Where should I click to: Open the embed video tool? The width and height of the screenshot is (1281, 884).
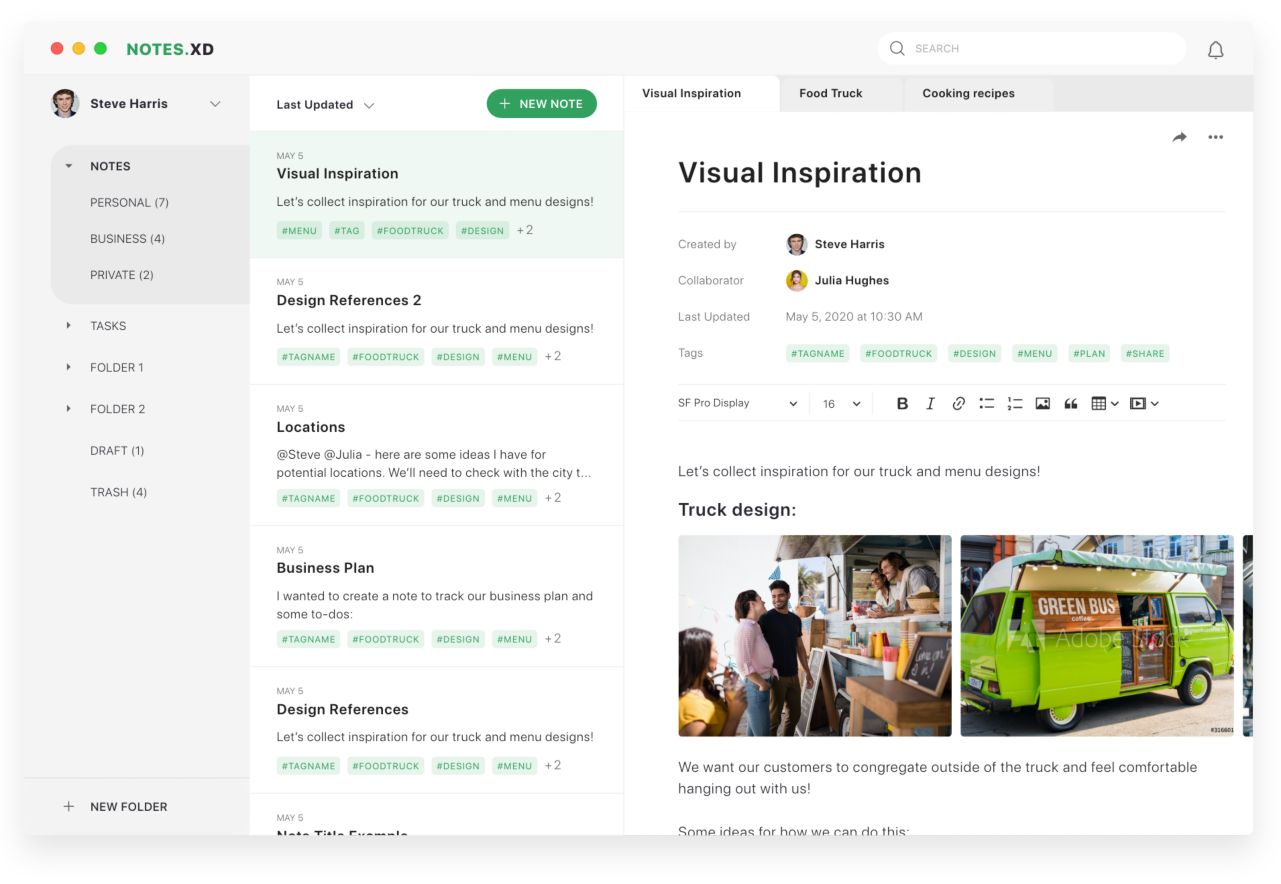(1140, 403)
